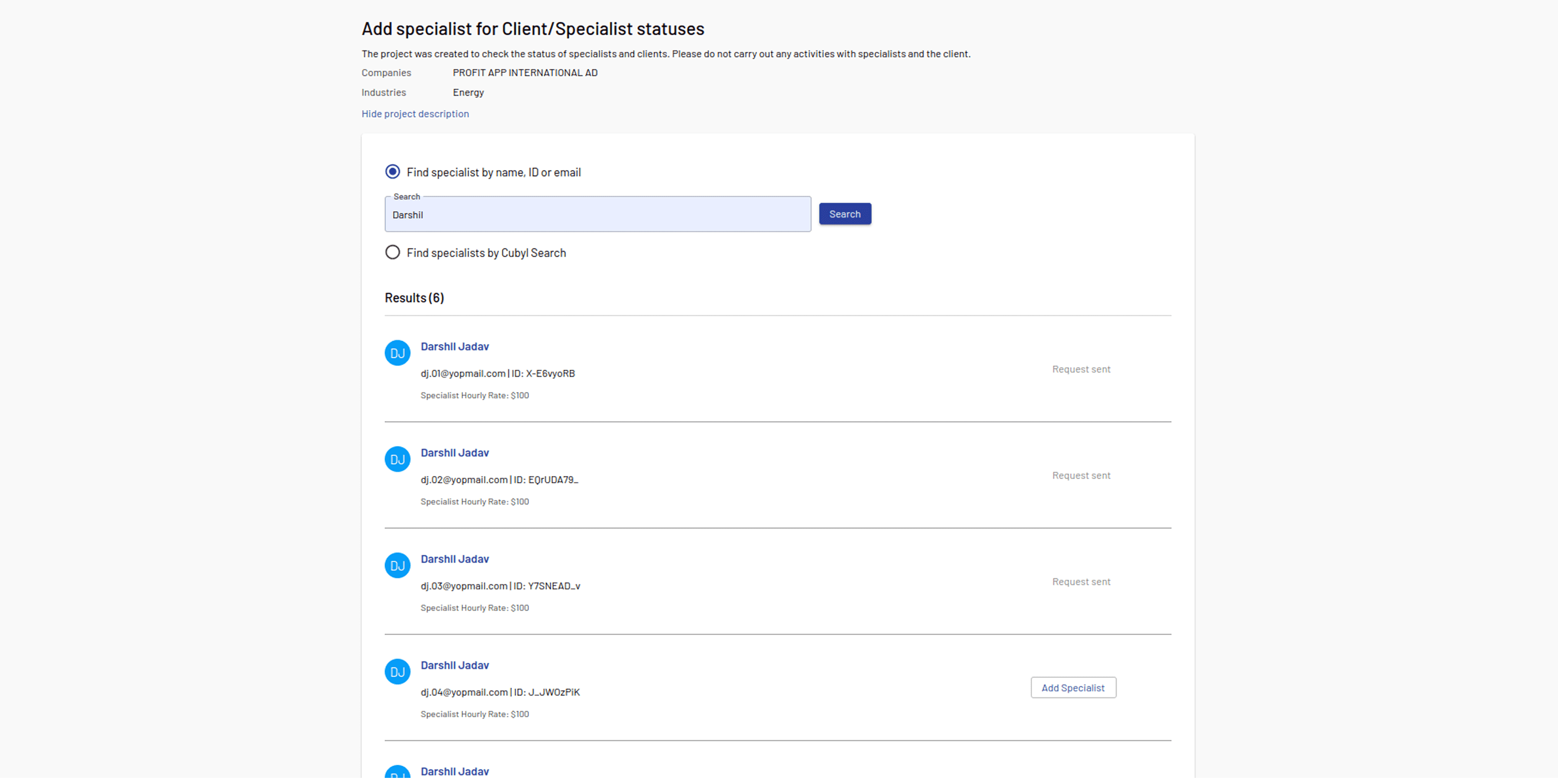Screen dimensions: 1558x784
Task: Click the Industries label
Action: pos(383,93)
